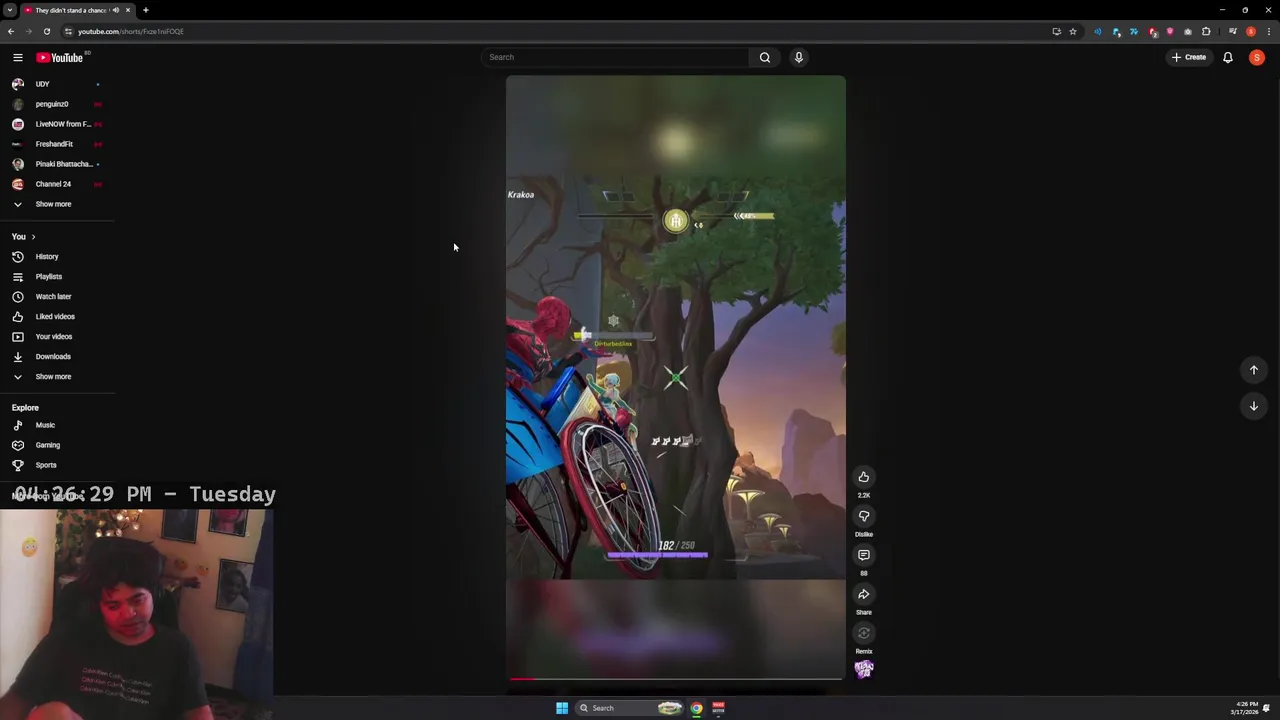Go to the previous Short arrow
The height and width of the screenshot is (720, 1280).
(1254, 370)
